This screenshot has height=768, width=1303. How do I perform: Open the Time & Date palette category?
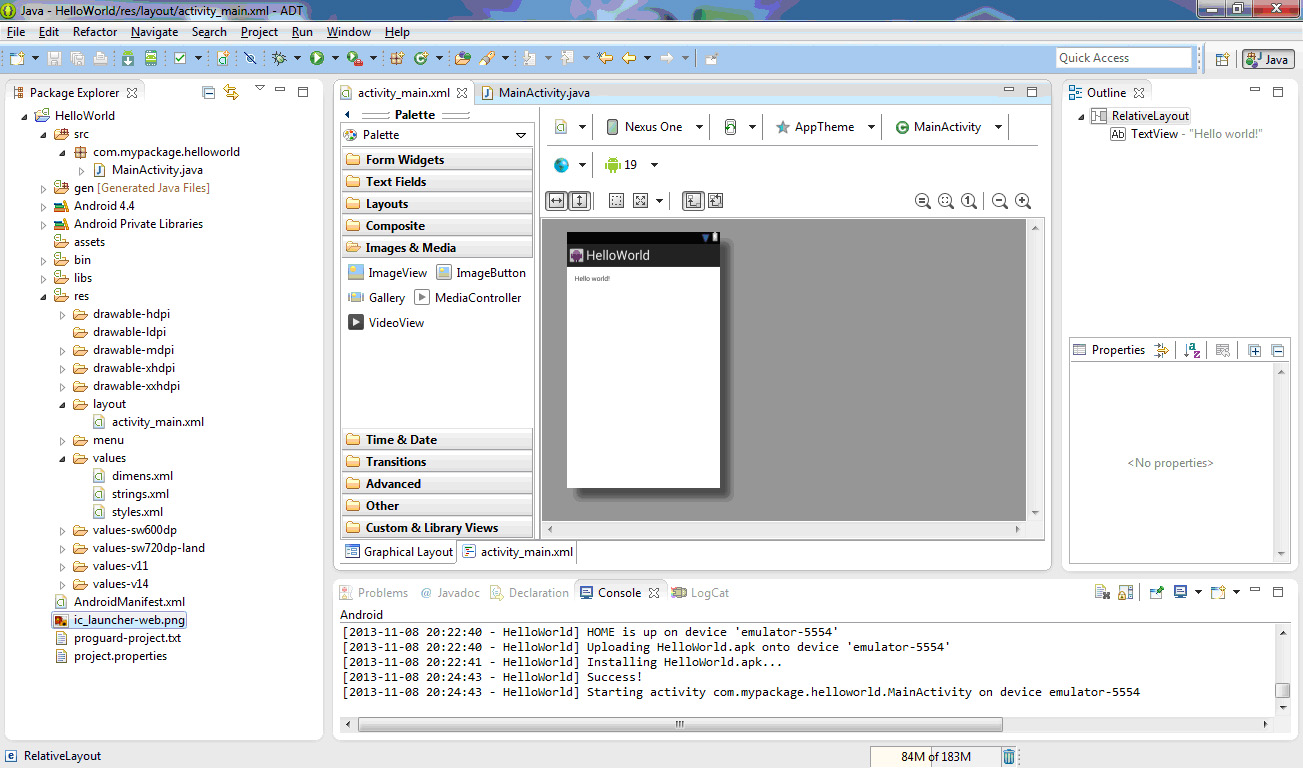[437, 440]
